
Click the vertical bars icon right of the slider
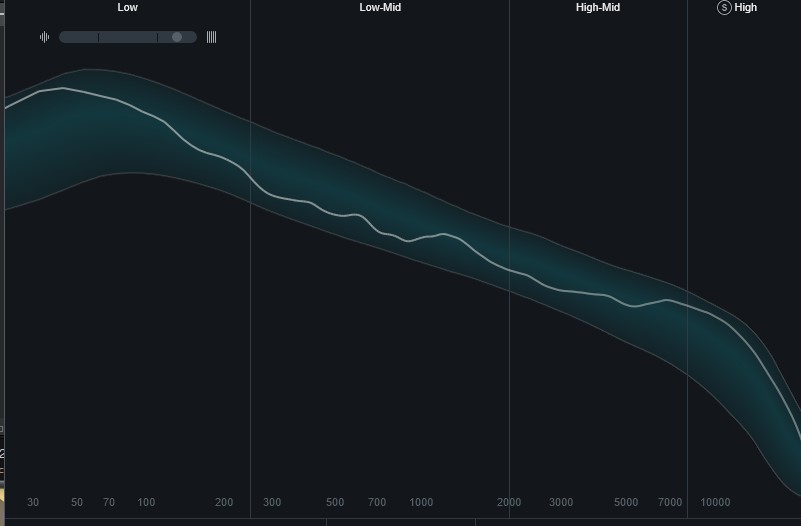211,37
